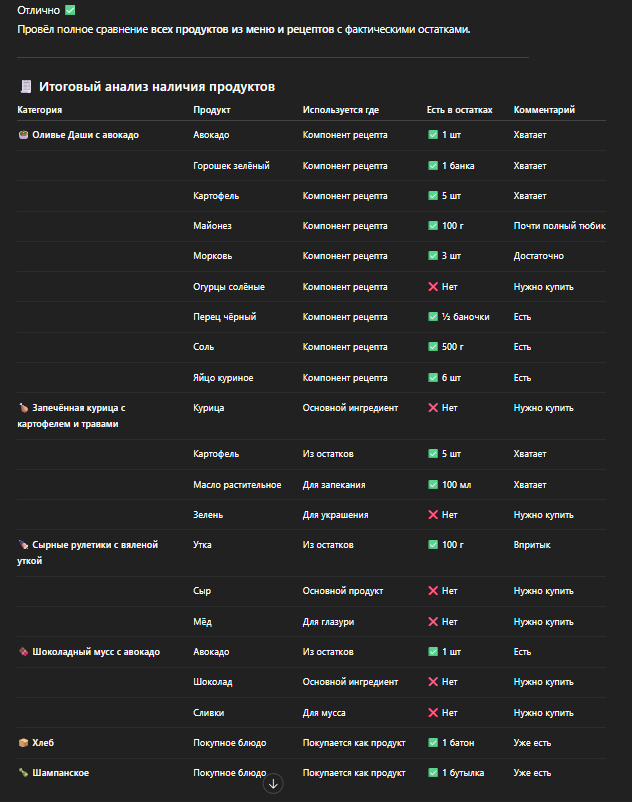Click the scroll-to-bottom arrow button
632x802 pixels.
[x=273, y=784]
